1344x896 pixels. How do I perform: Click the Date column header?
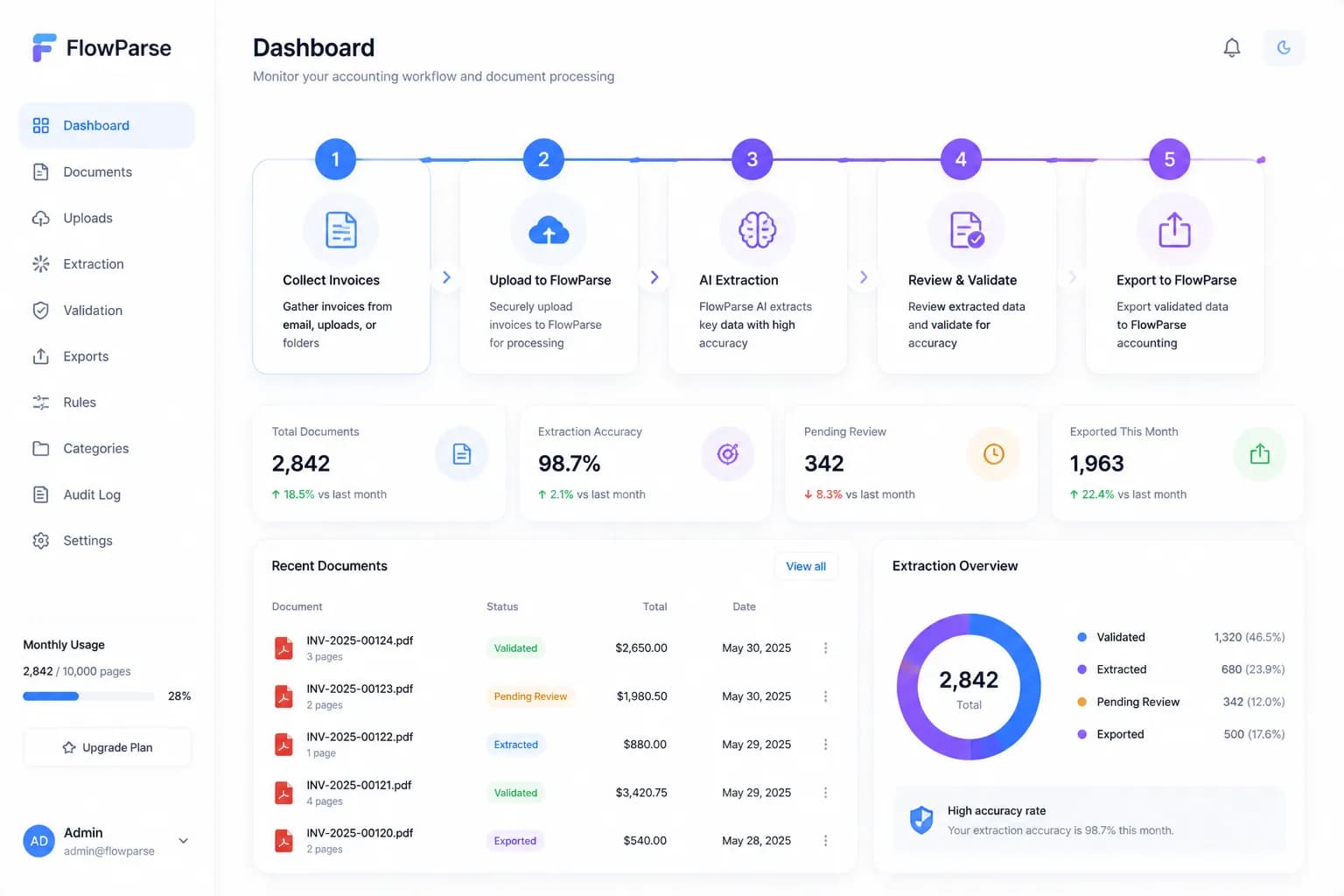[744, 606]
